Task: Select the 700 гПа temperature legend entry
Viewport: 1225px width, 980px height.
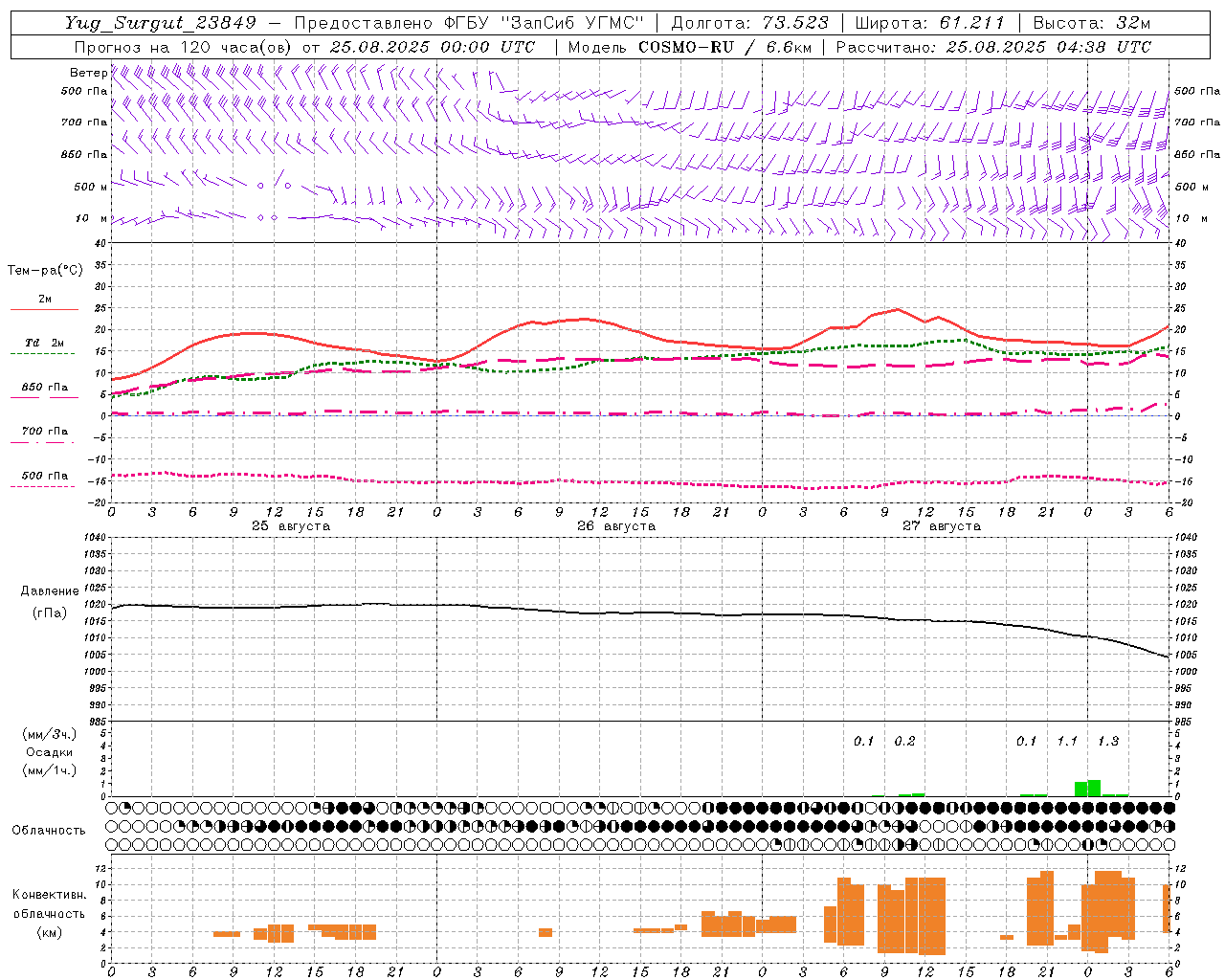Action: (x=44, y=432)
